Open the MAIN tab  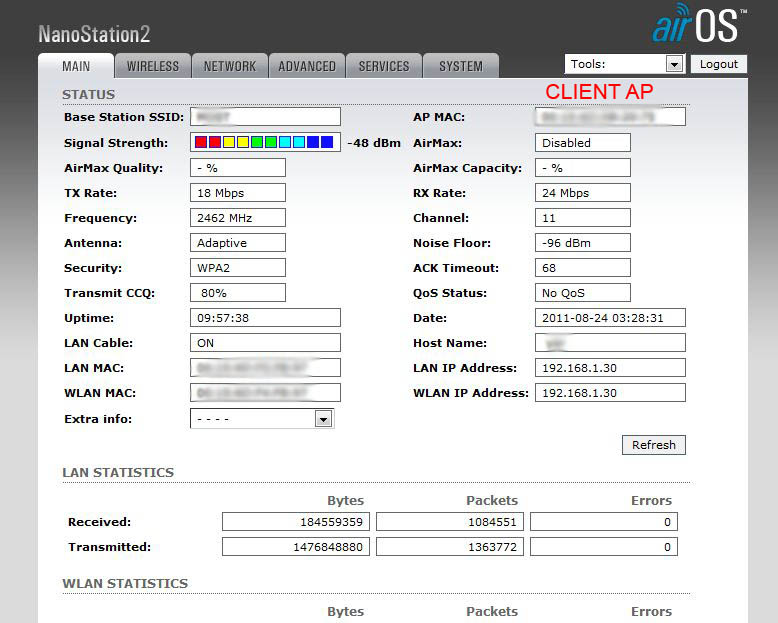76,66
